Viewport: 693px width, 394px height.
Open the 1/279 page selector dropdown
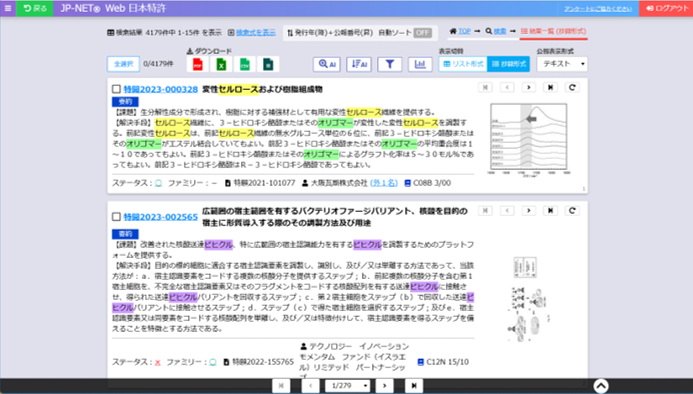click(x=347, y=386)
